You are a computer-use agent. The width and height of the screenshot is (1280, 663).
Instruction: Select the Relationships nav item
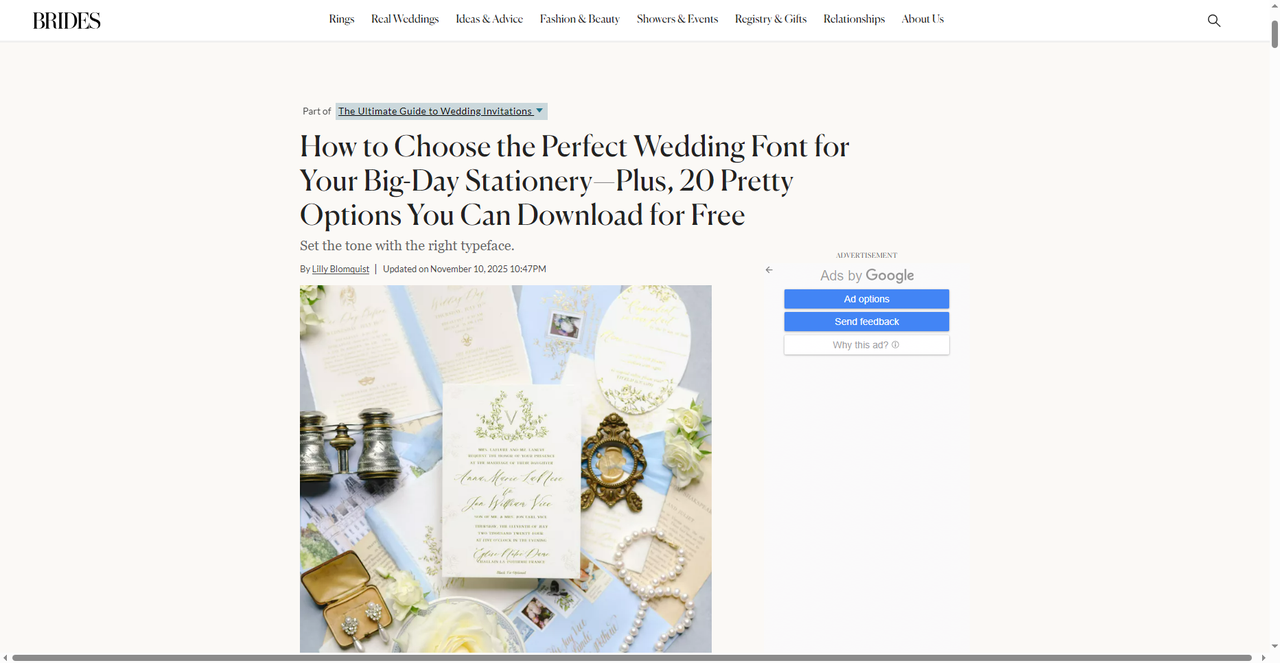pyautogui.click(x=854, y=19)
